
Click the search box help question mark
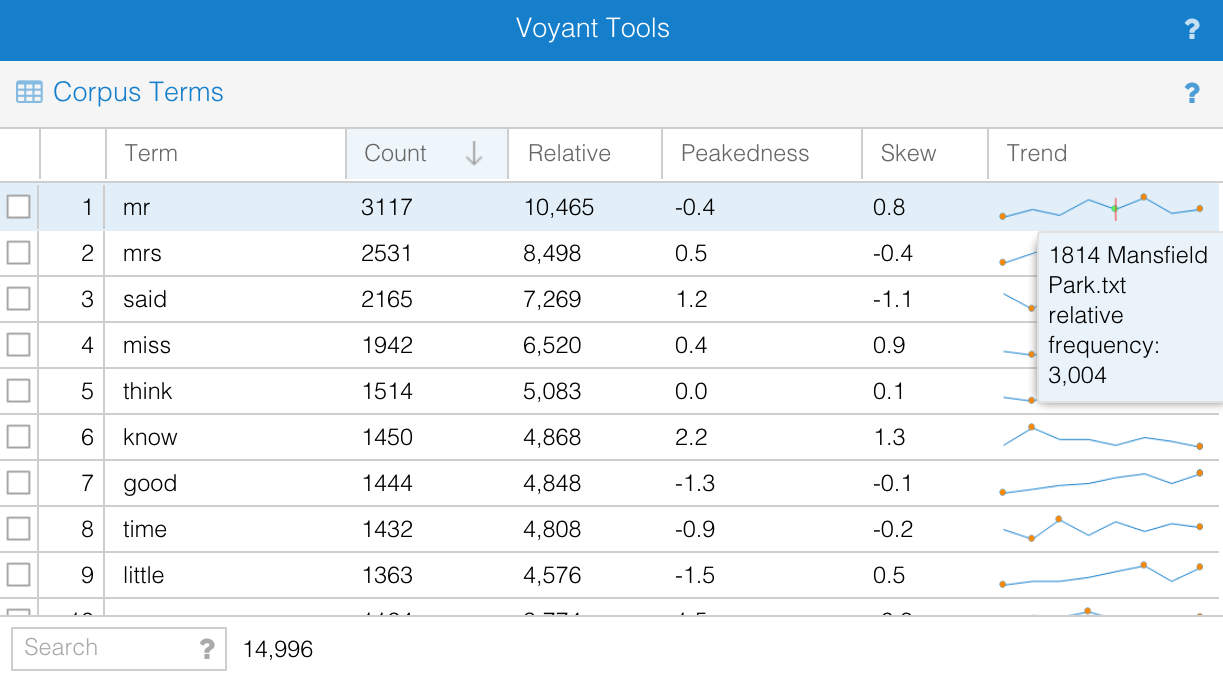point(207,649)
